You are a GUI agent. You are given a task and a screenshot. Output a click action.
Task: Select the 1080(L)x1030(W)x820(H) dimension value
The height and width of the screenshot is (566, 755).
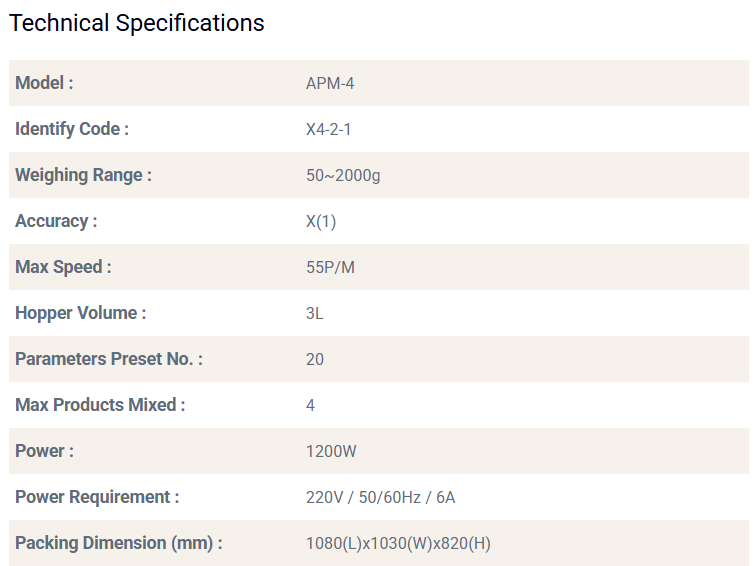(398, 543)
